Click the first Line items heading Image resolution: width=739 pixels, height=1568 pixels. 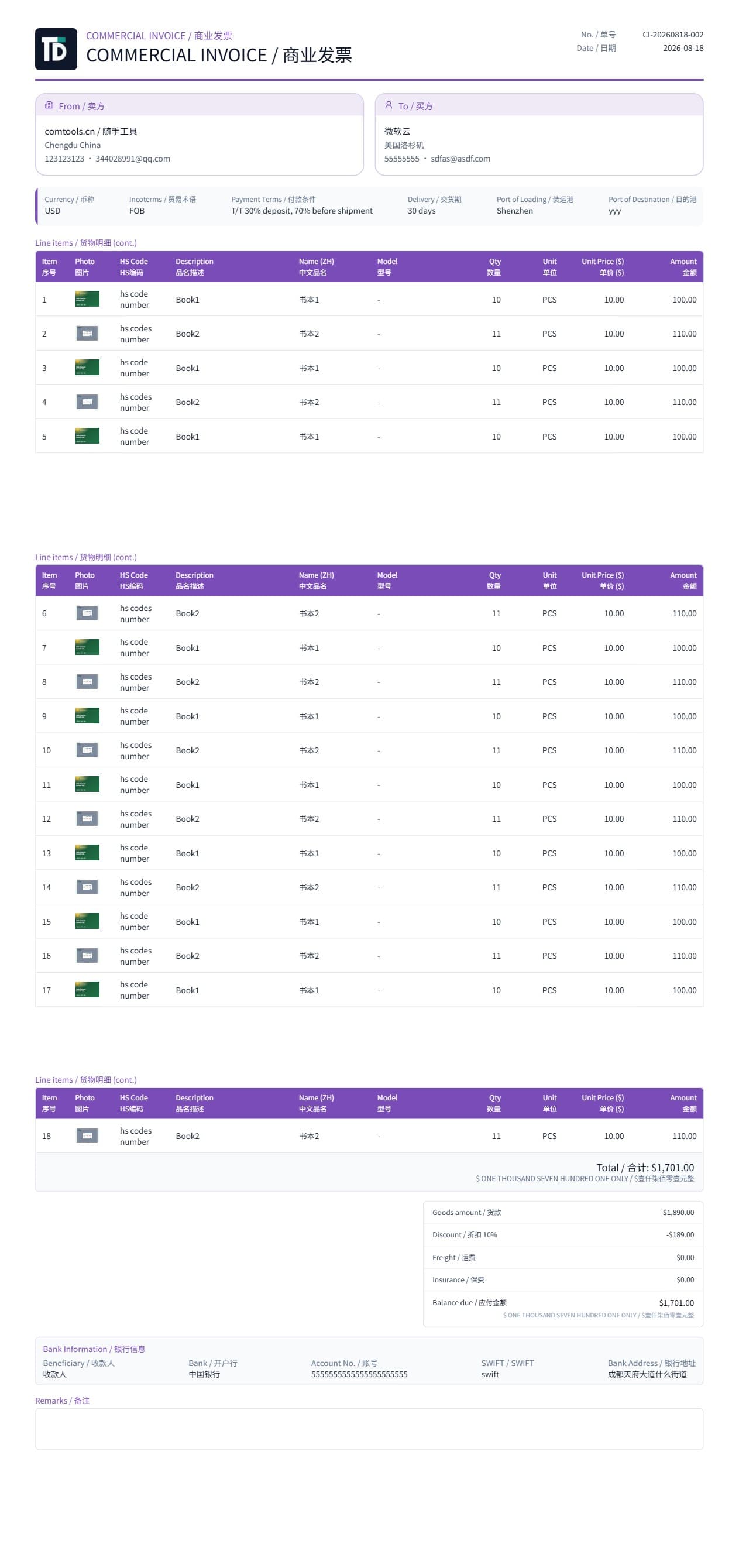click(86, 243)
